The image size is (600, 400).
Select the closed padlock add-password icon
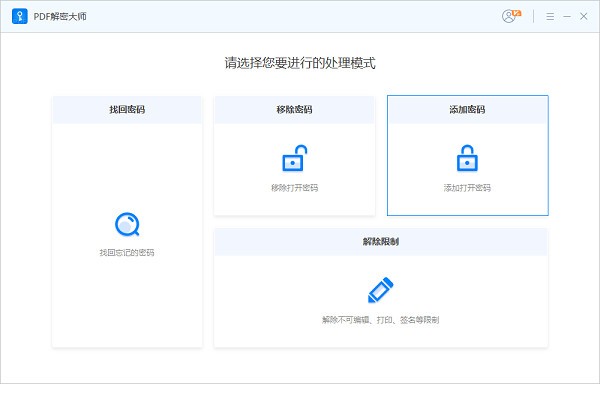(467, 158)
